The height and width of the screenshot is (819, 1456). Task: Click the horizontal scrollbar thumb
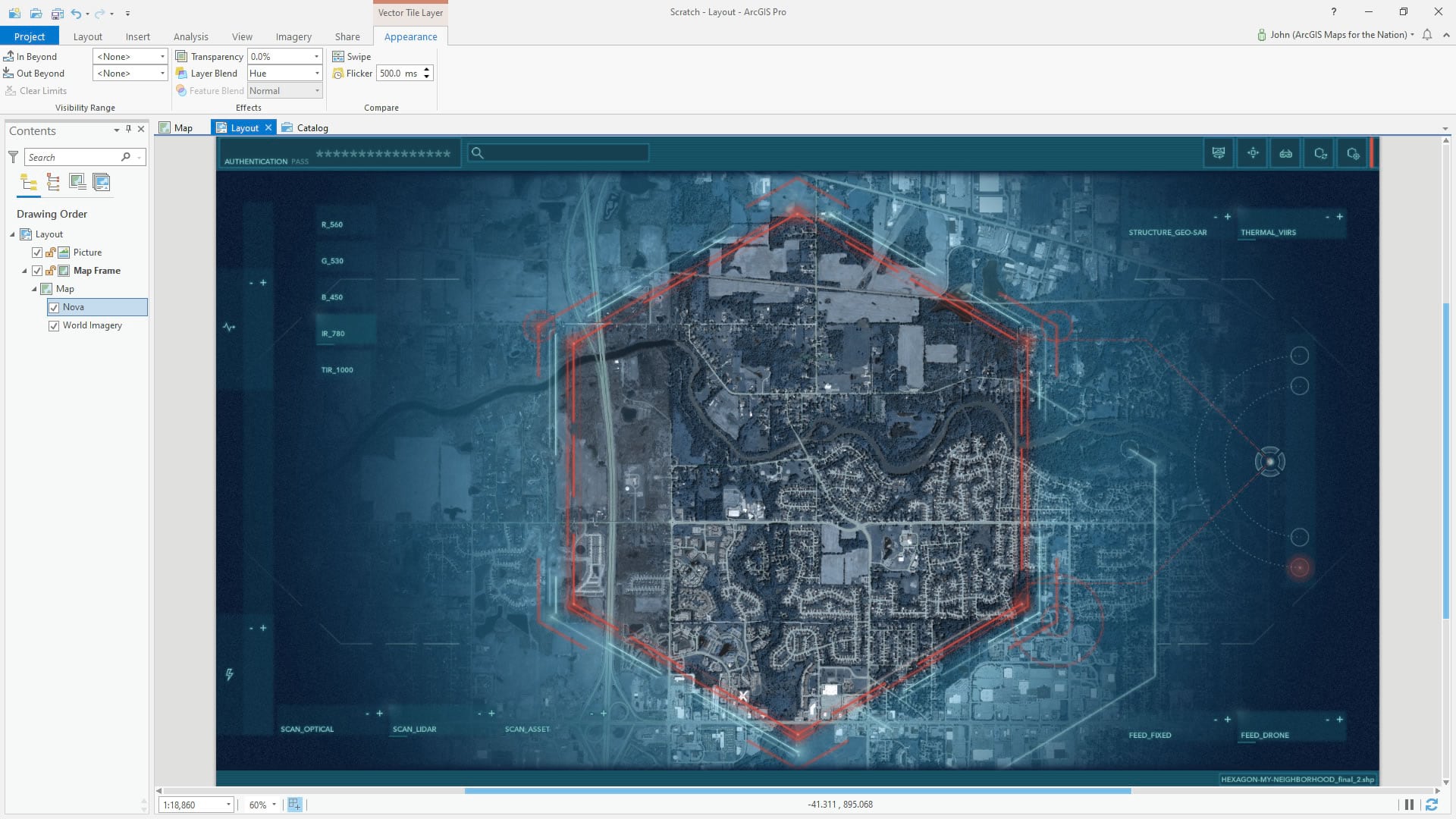(x=797, y=791)
